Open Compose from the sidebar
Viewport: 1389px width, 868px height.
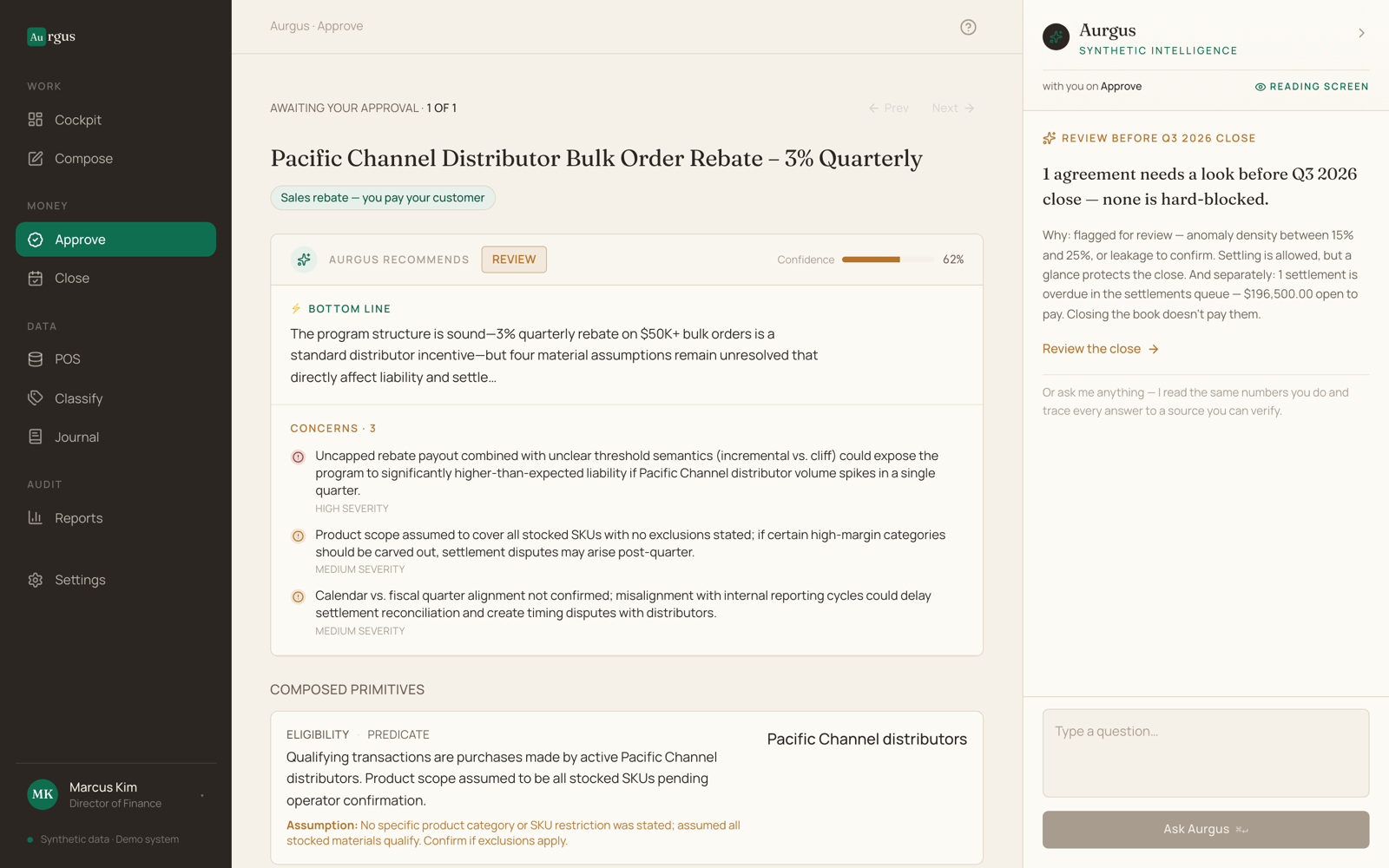[x=115, y=159]
